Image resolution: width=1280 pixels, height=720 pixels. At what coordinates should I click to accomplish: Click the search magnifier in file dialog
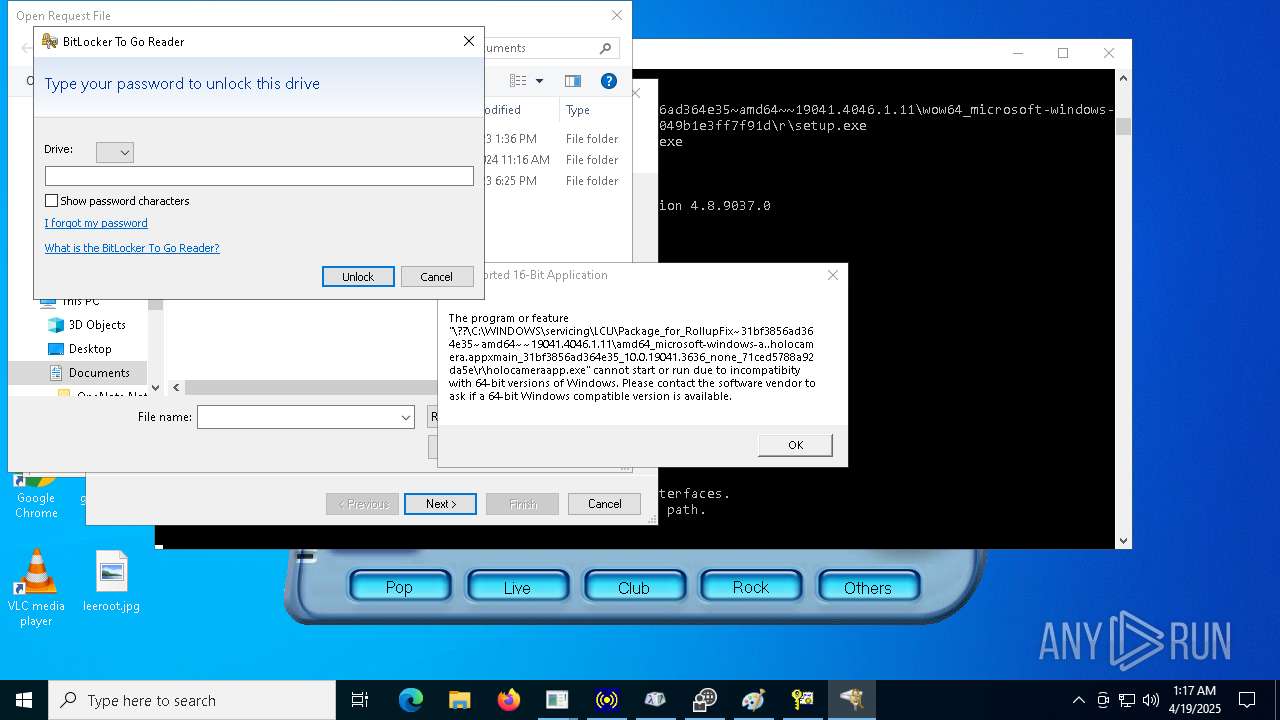(x=605, y=48)
